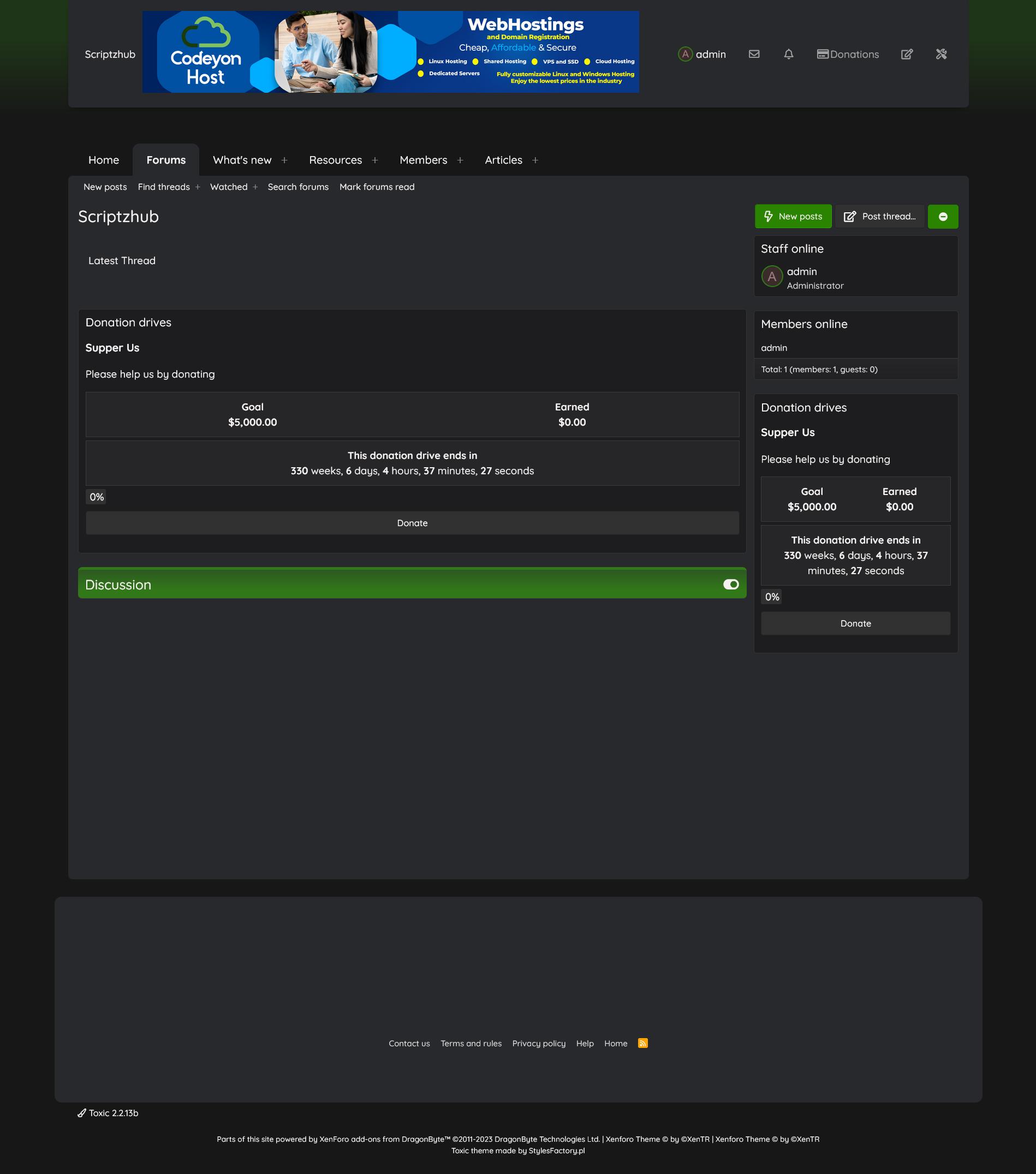This screenshot has width=1036, height=1174.
Task: Click Mark forums read
Action: point(377,187)
